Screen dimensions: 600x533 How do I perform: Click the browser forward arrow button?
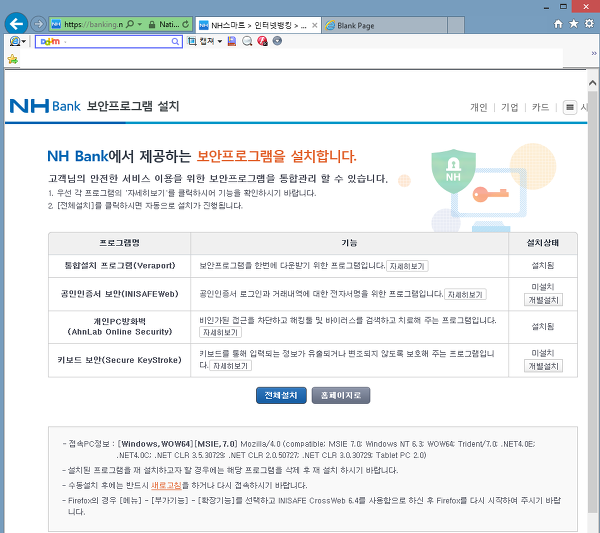point(38,24)
